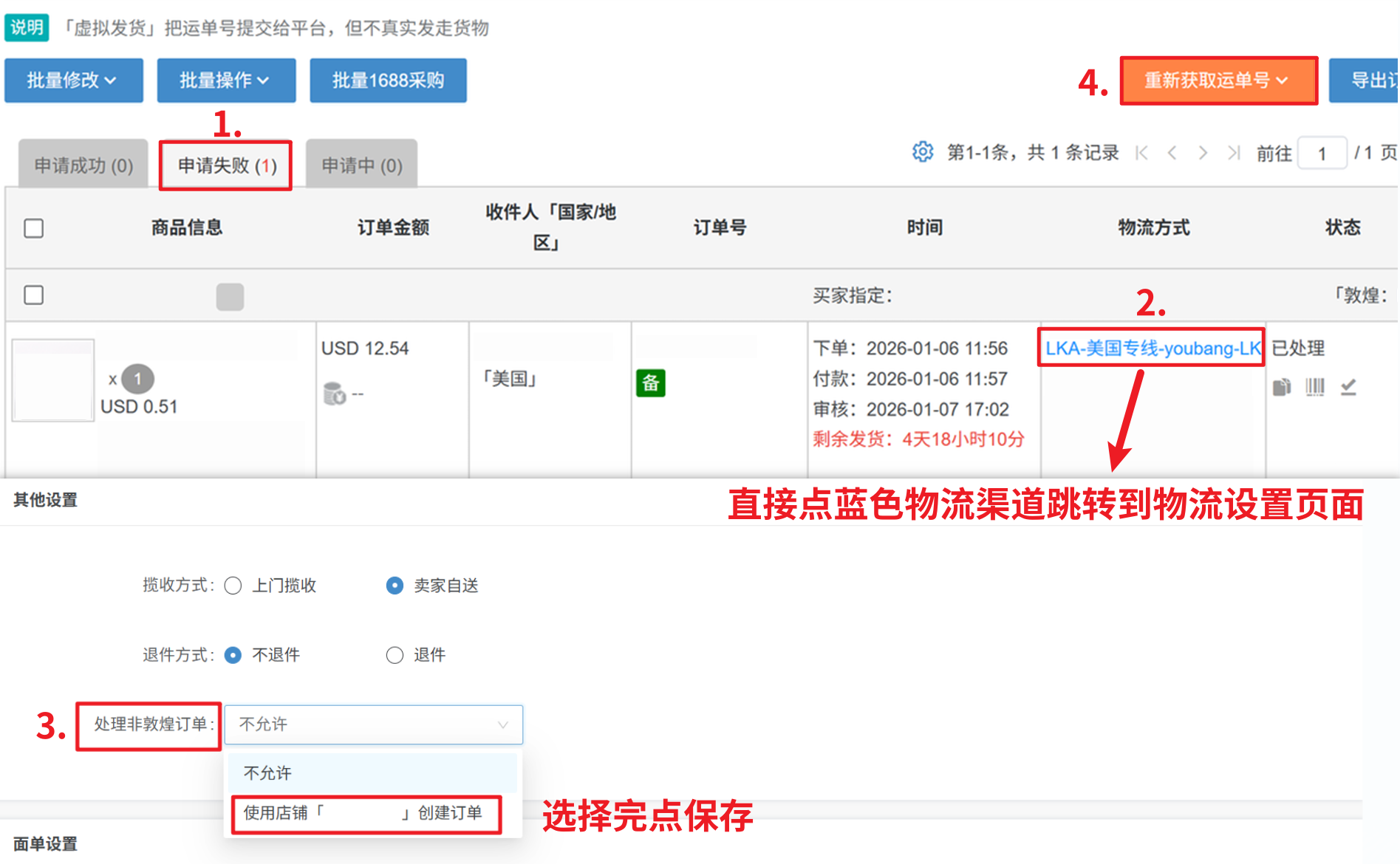Click the 「美国」 recipient country cell
The image size is (1400, 864).
click(x=510, y=380)
